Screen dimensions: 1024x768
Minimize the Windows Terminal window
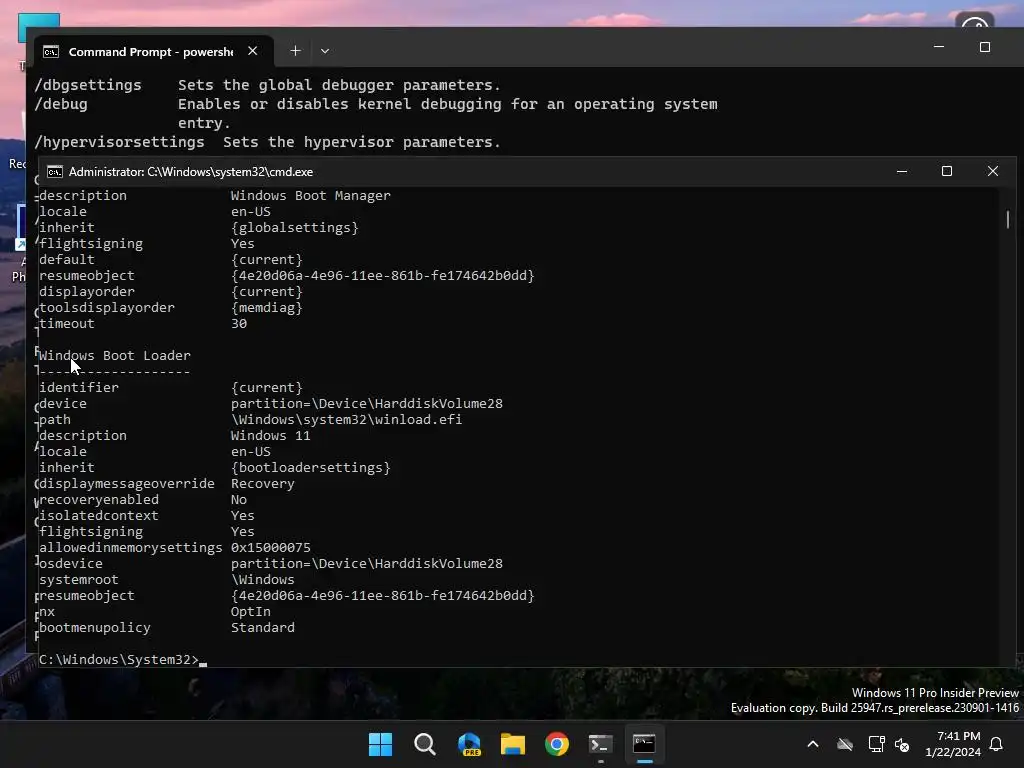tap(939, 47)
